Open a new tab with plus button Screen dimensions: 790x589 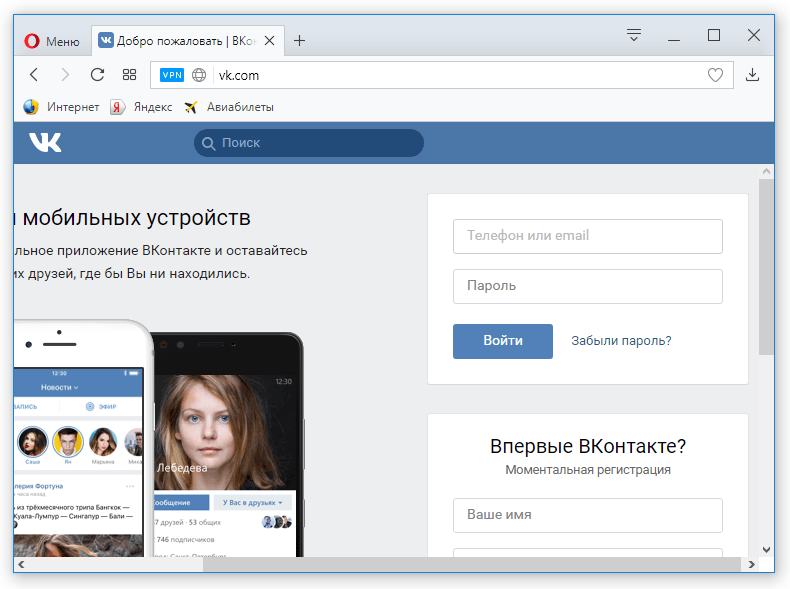(299, 41)
